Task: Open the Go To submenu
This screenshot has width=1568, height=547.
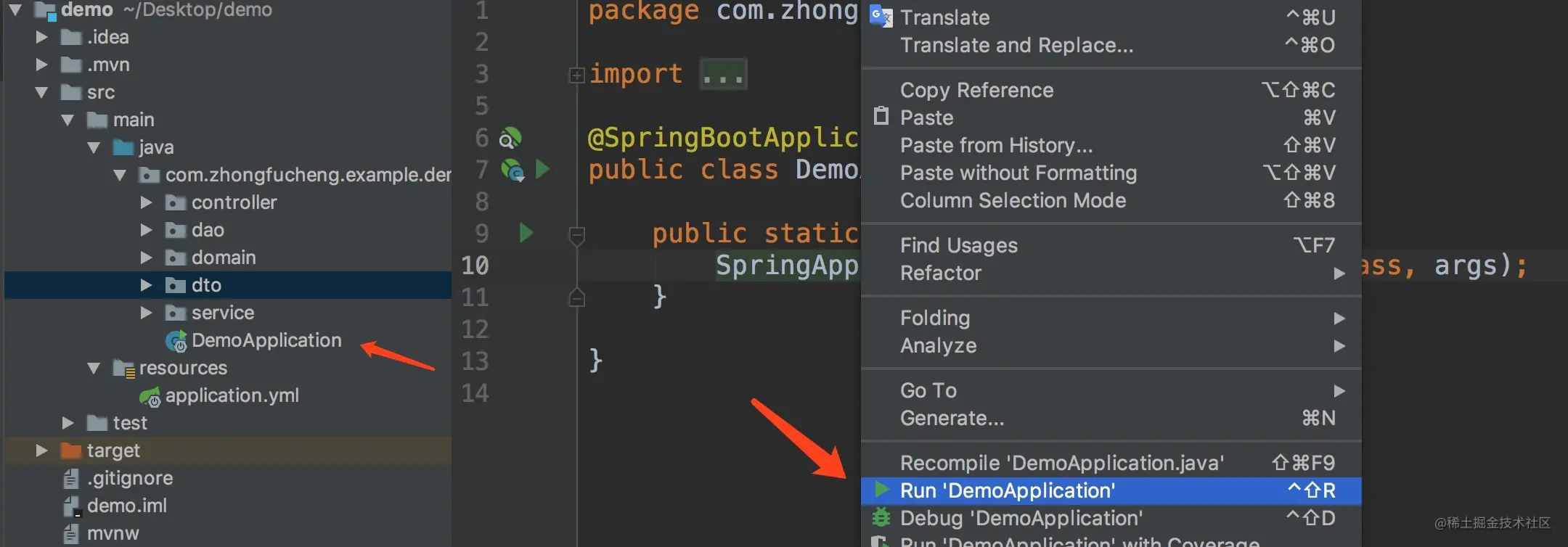Action: [x=1111, y=390]
